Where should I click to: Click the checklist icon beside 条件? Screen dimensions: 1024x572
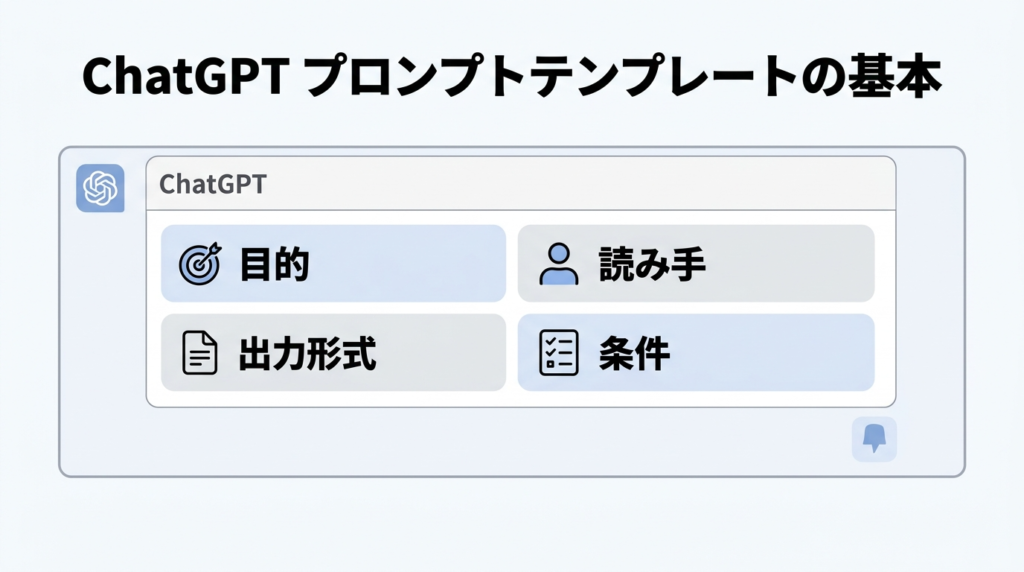(x=558, y=354)
